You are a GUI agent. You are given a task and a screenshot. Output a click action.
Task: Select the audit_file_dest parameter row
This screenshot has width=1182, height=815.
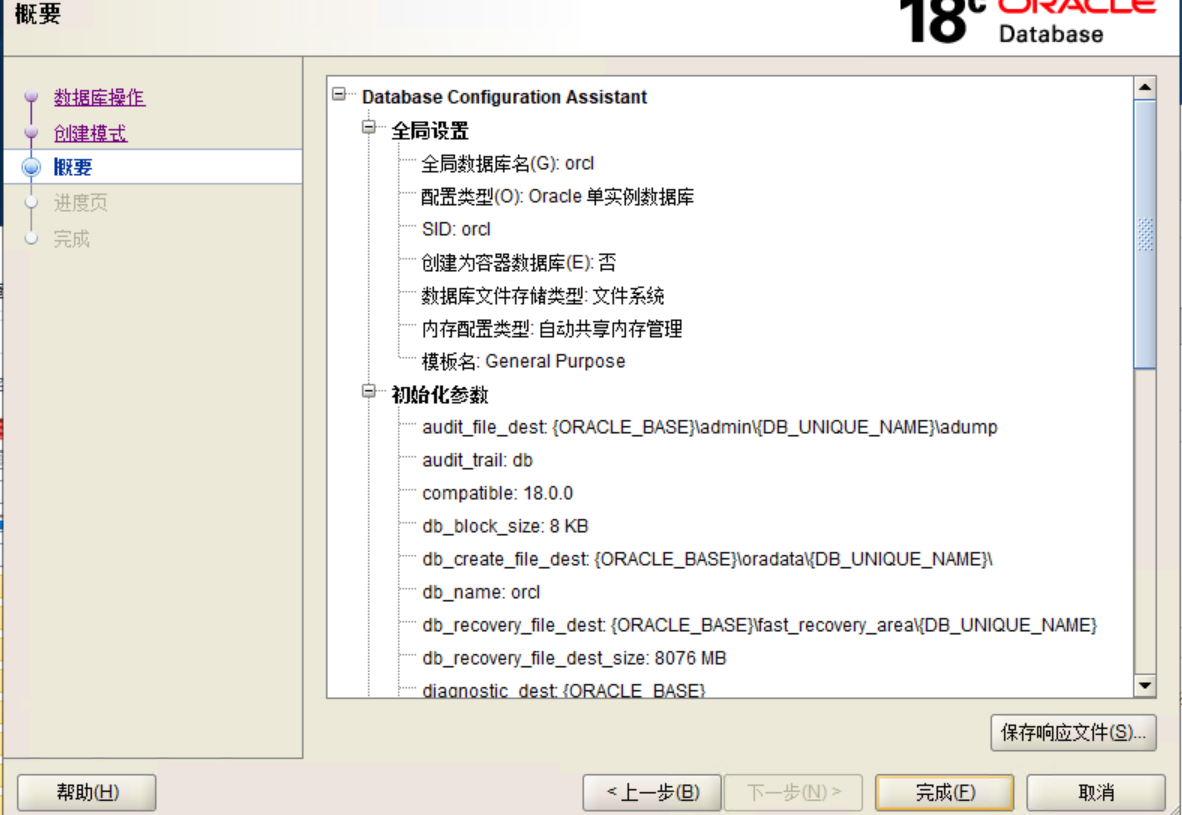pos(709,427)
